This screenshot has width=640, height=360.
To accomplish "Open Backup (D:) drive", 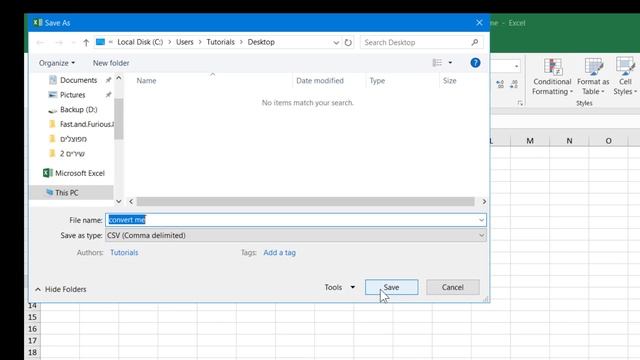I will click(x=78, y=109).
